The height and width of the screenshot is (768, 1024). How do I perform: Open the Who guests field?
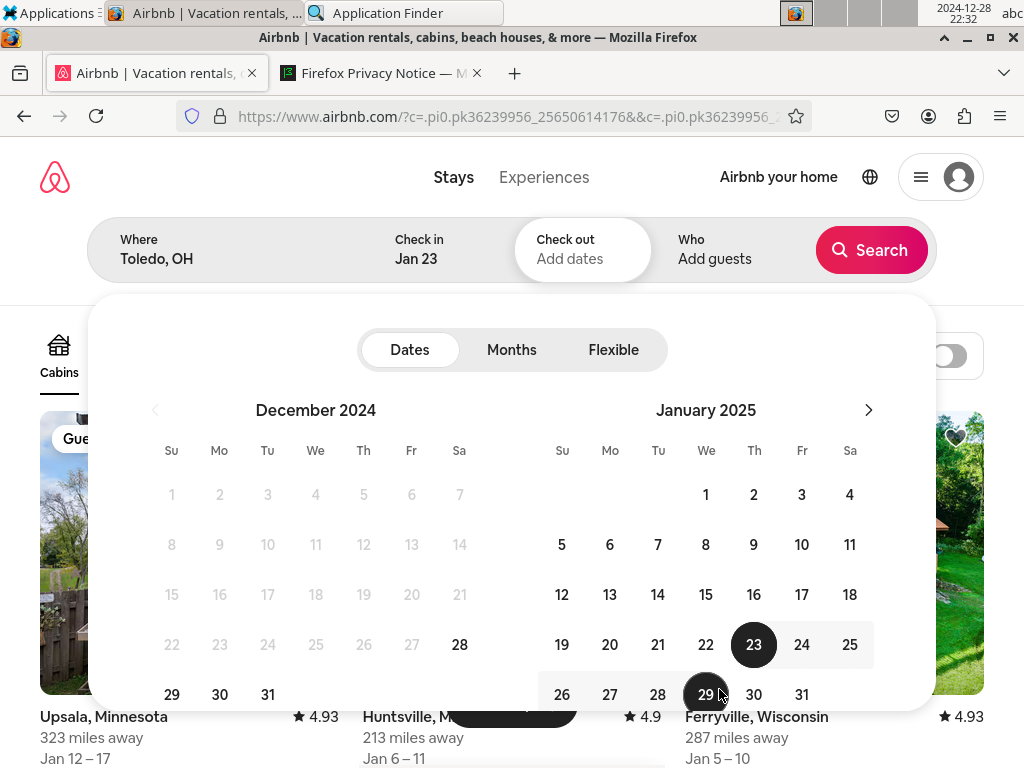click(x=731, y=250)
